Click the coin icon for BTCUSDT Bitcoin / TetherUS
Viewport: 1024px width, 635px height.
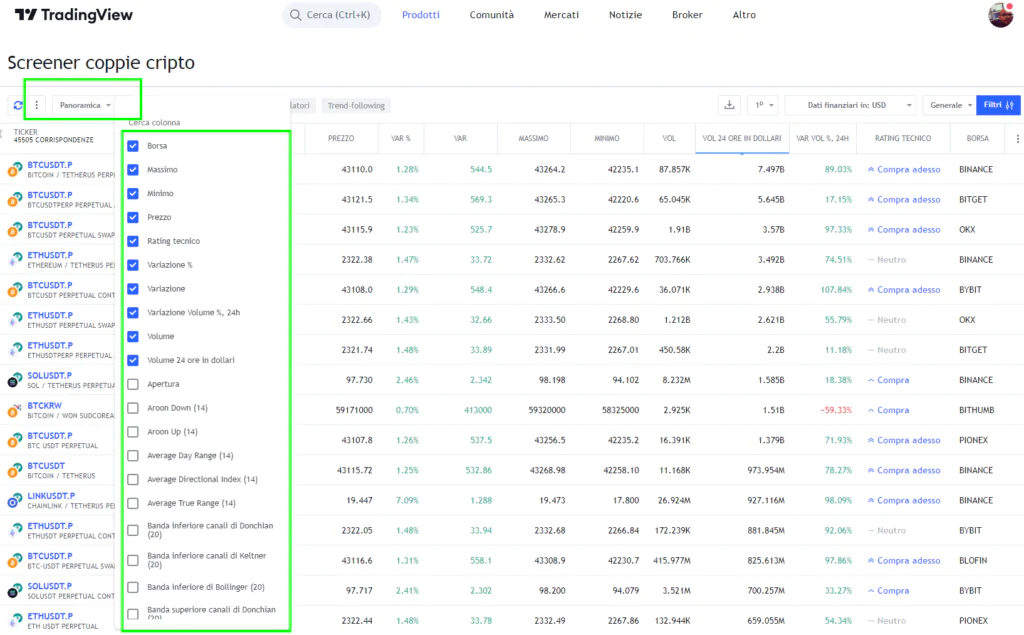coord(14,470)
